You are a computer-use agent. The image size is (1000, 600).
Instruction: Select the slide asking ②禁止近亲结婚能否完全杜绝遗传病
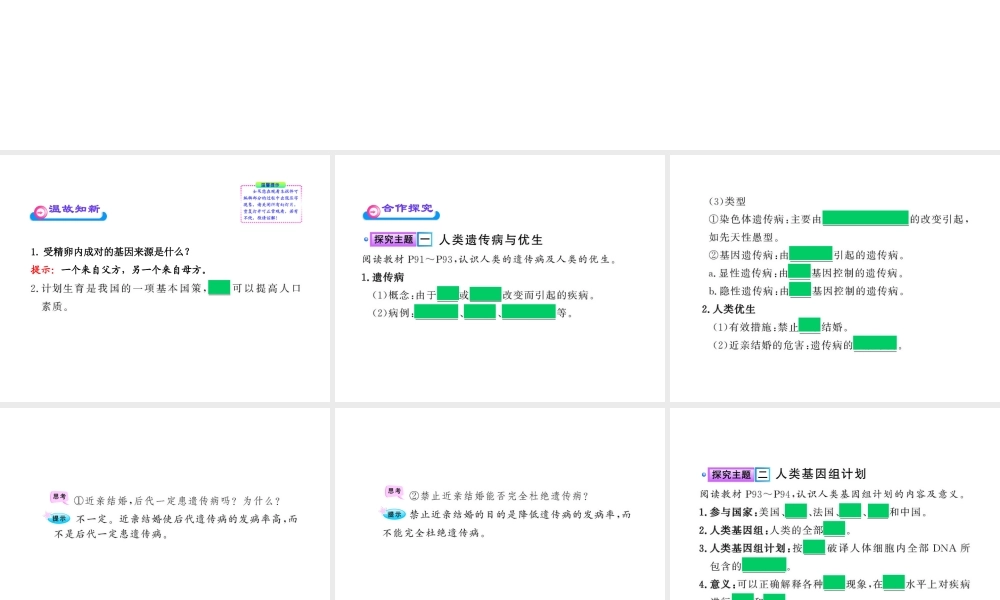(500, 504)
